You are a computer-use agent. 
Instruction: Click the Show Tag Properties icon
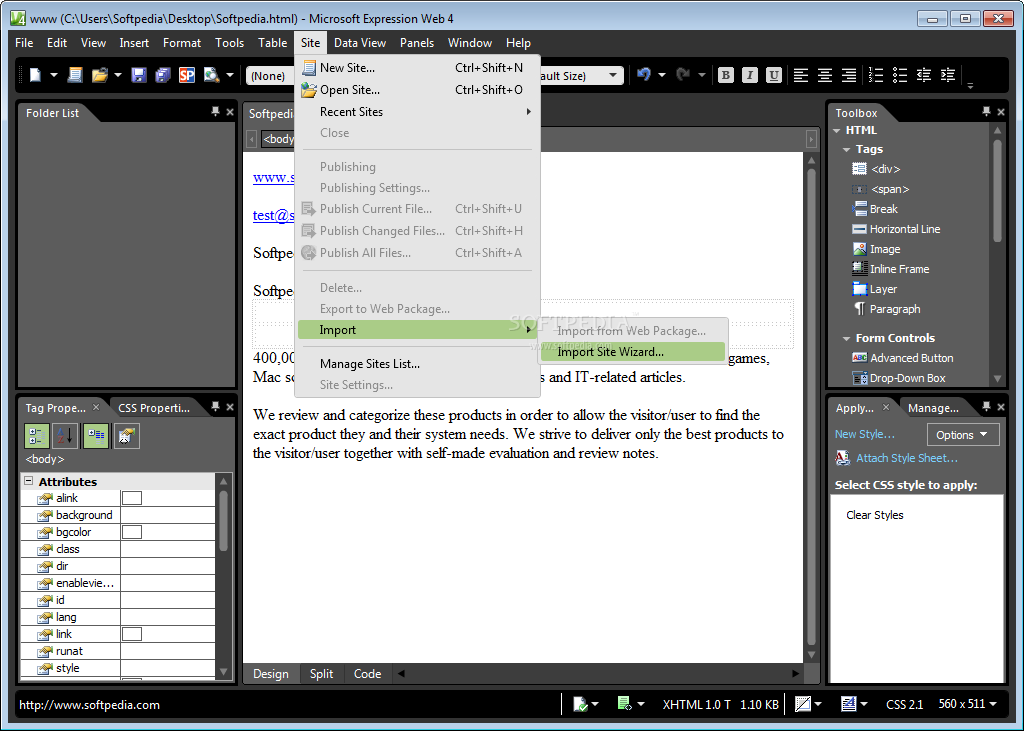click(x=127, y=436)
